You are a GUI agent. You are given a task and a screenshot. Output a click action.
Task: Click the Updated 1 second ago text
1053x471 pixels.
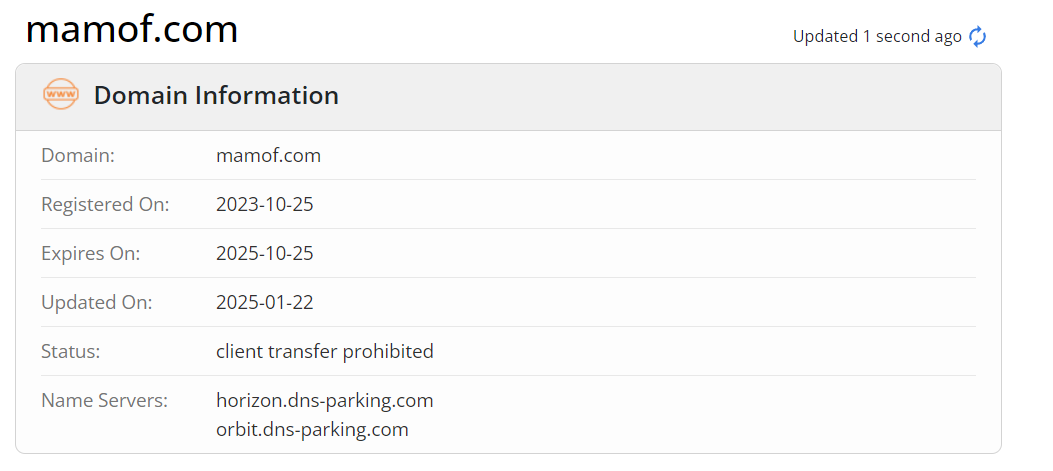tap(876, 37)
